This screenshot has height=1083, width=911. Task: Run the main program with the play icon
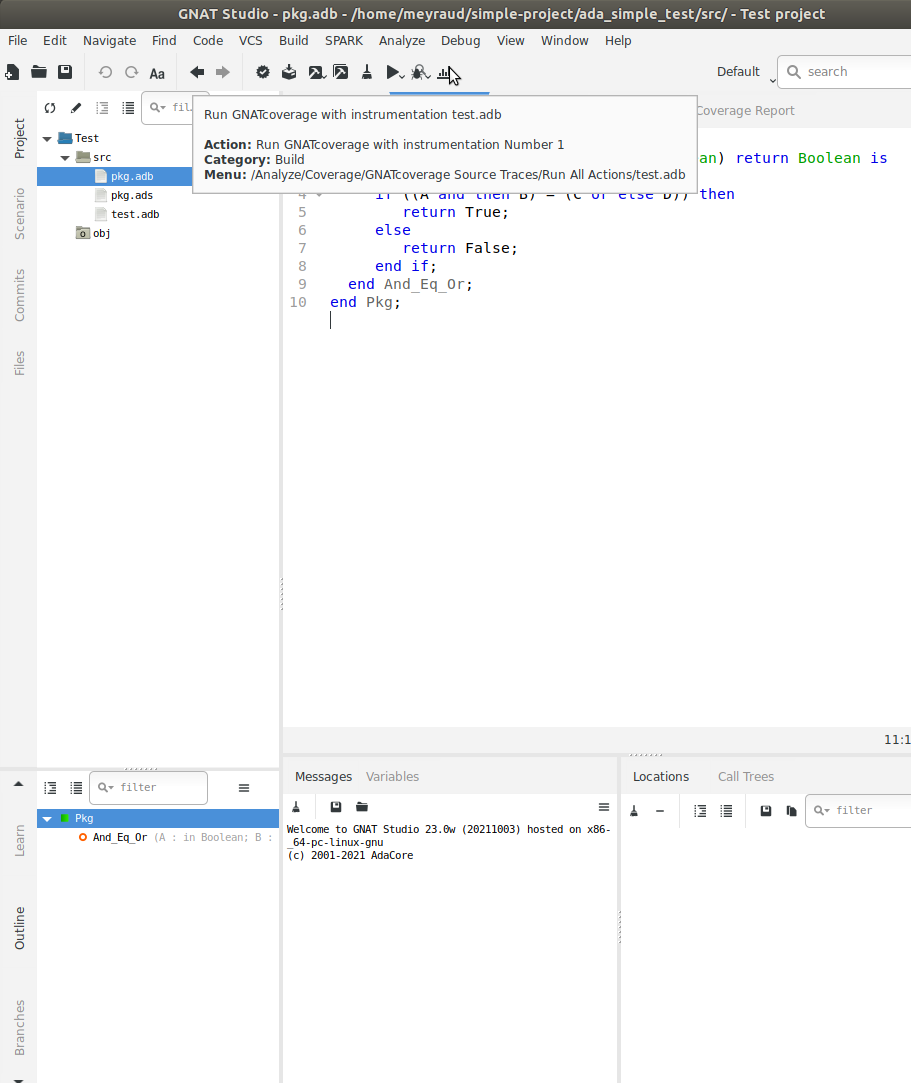pyautogui.click(x=394, y=72)
